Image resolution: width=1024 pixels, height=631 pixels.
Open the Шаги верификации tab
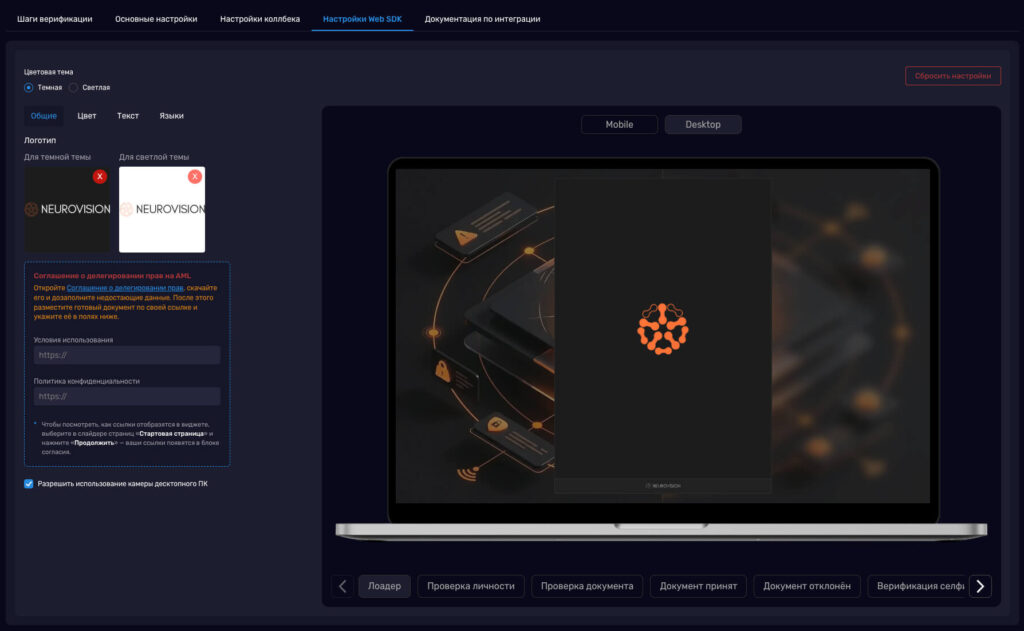(55, 19)
